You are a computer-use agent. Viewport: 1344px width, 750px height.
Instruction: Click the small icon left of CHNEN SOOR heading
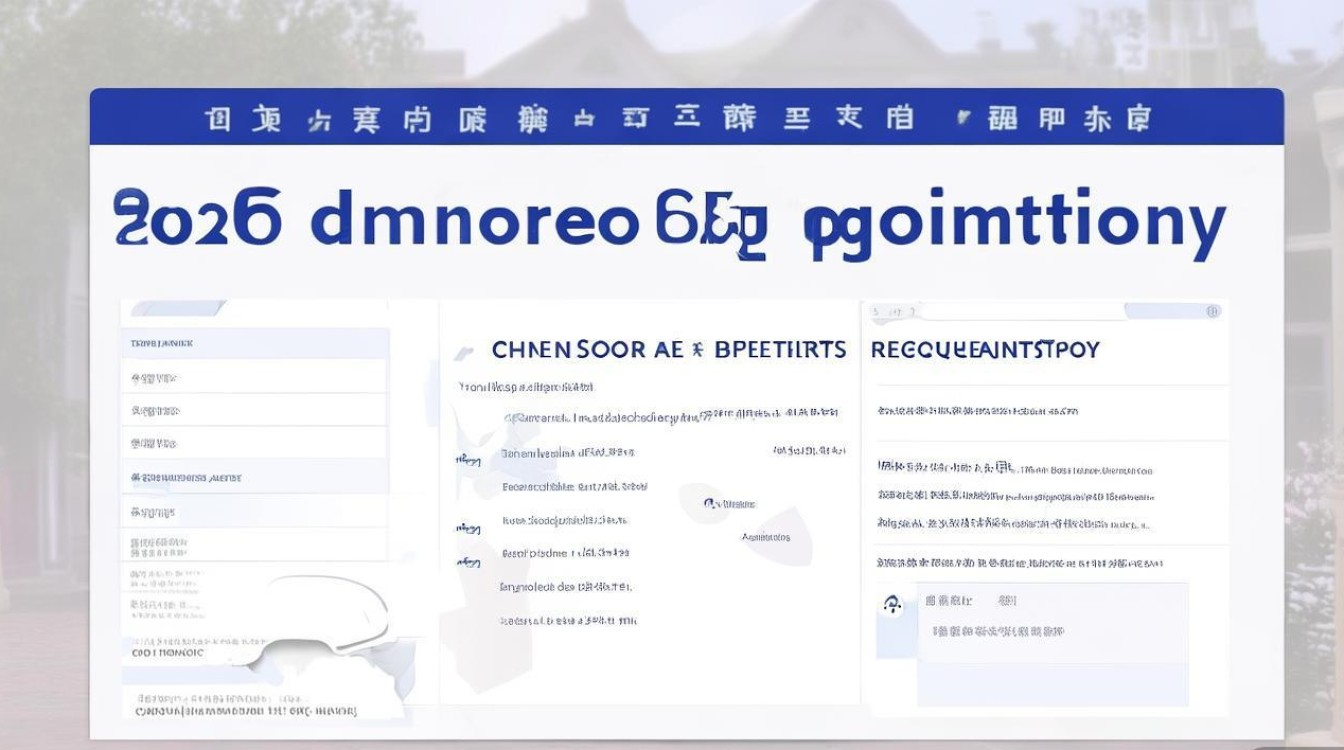coord(463,352)
